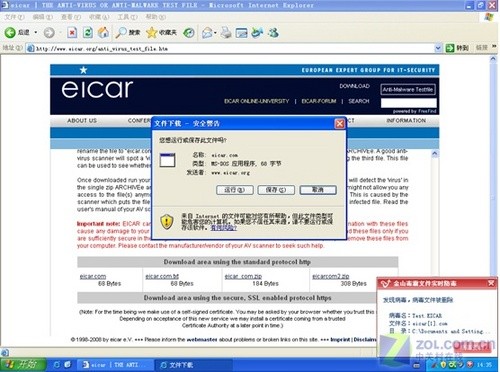The height and width of the screenshot is (372, 500).
Task: Click the file icon in download dialog
Action: tap(167, 160)
